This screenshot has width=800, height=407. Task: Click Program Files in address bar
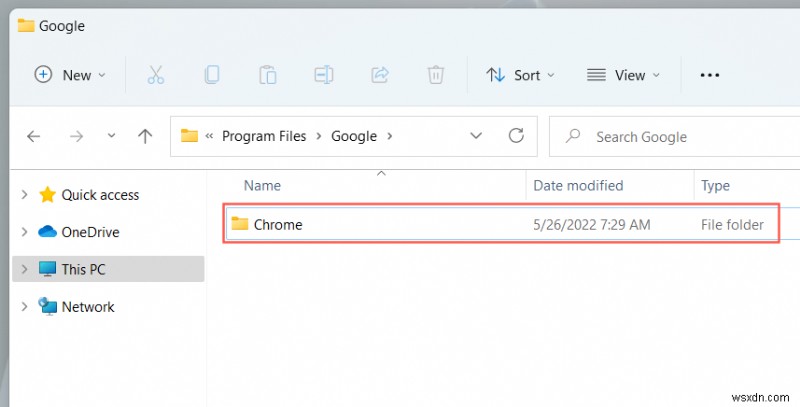click(x=264, y=136)
